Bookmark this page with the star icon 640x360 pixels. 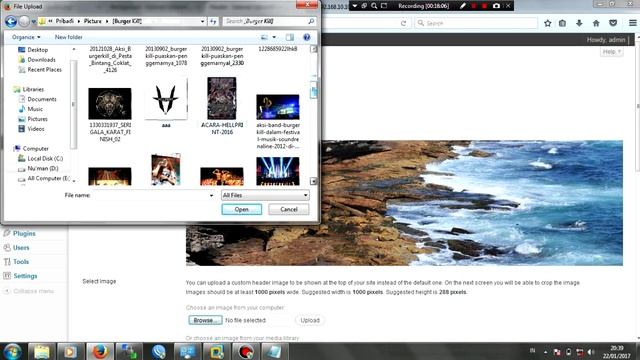(548, 23)
